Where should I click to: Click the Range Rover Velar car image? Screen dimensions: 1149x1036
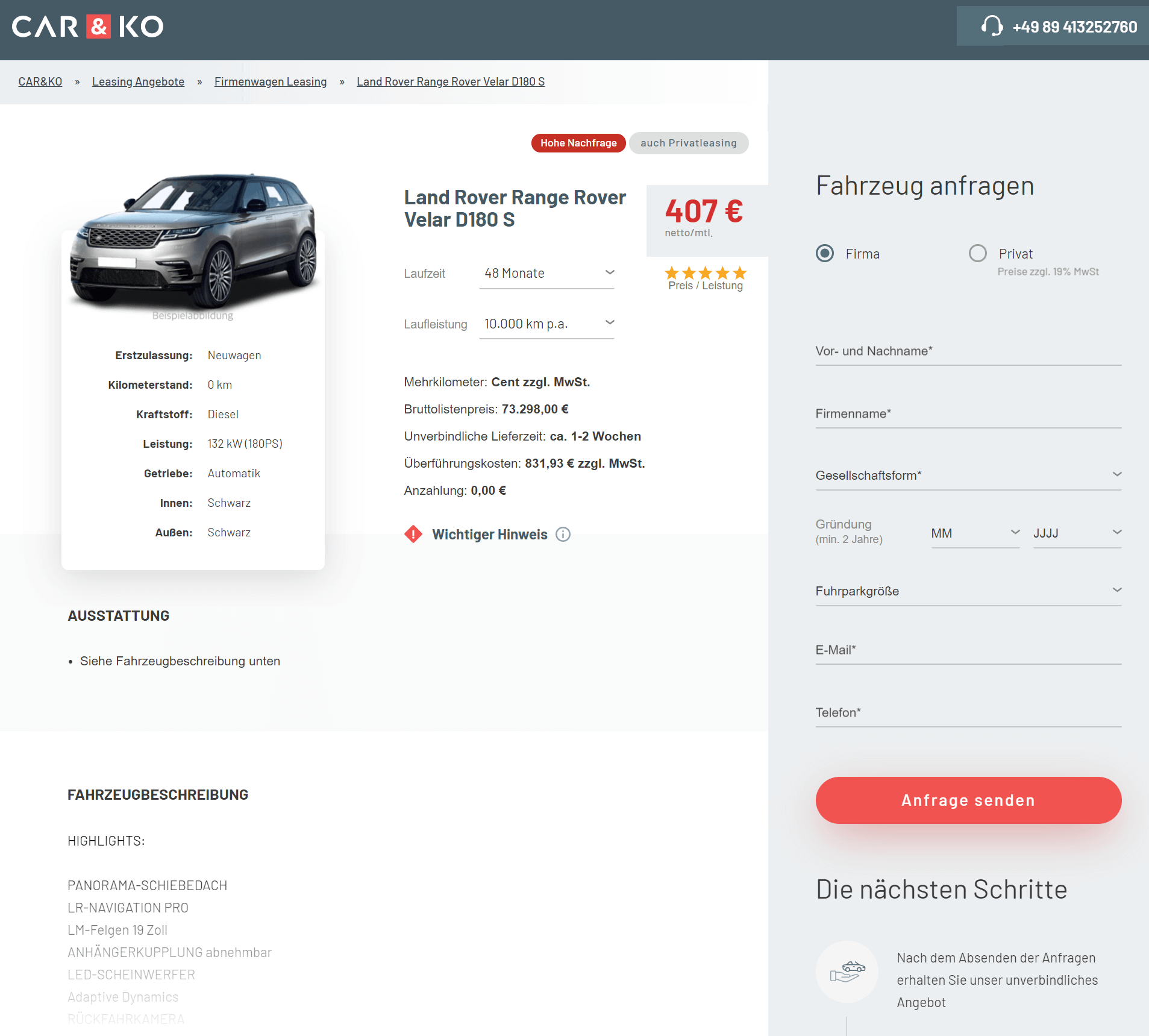193,240
